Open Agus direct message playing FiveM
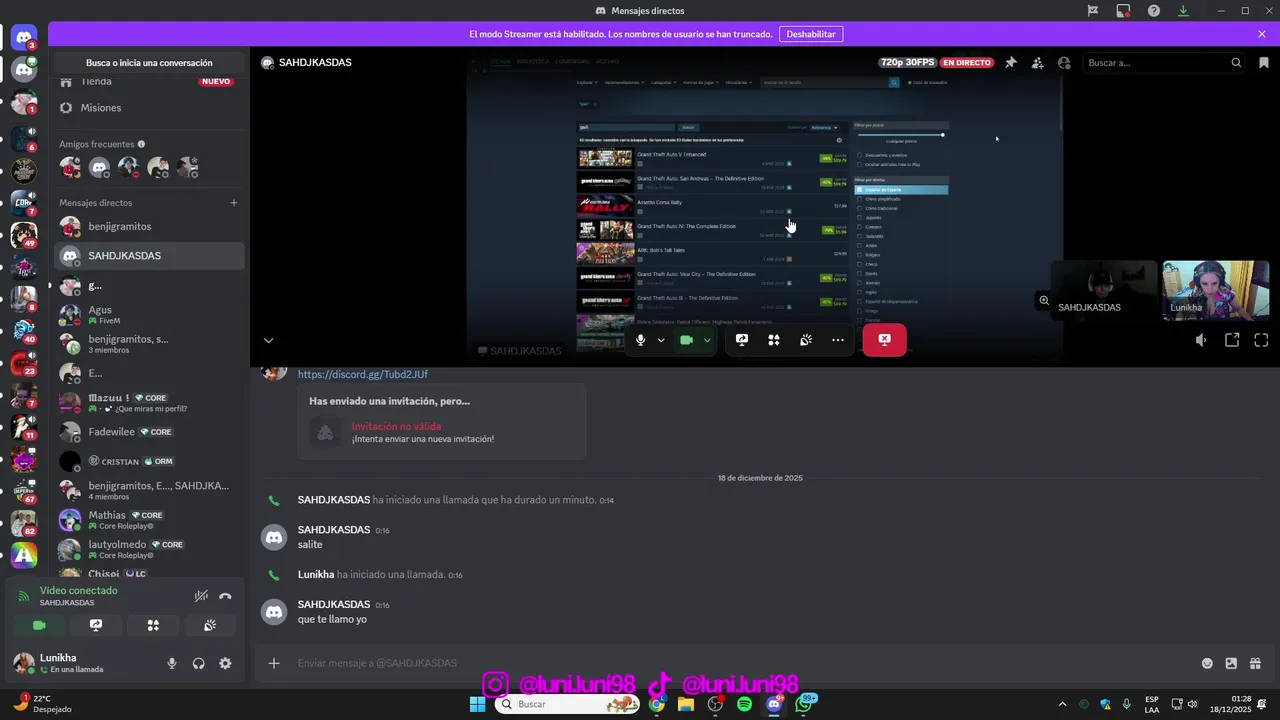The width and height of the screenshot is (1280, 720). (150, 315)
